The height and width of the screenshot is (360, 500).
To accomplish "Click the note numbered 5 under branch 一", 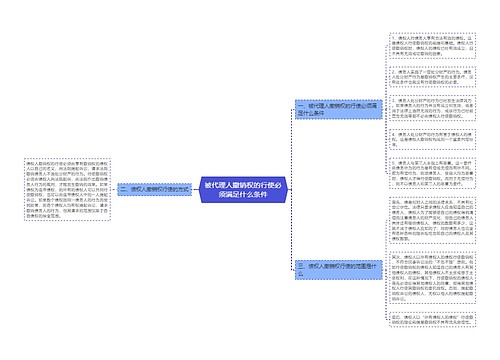I will click(x=432, y=173).
